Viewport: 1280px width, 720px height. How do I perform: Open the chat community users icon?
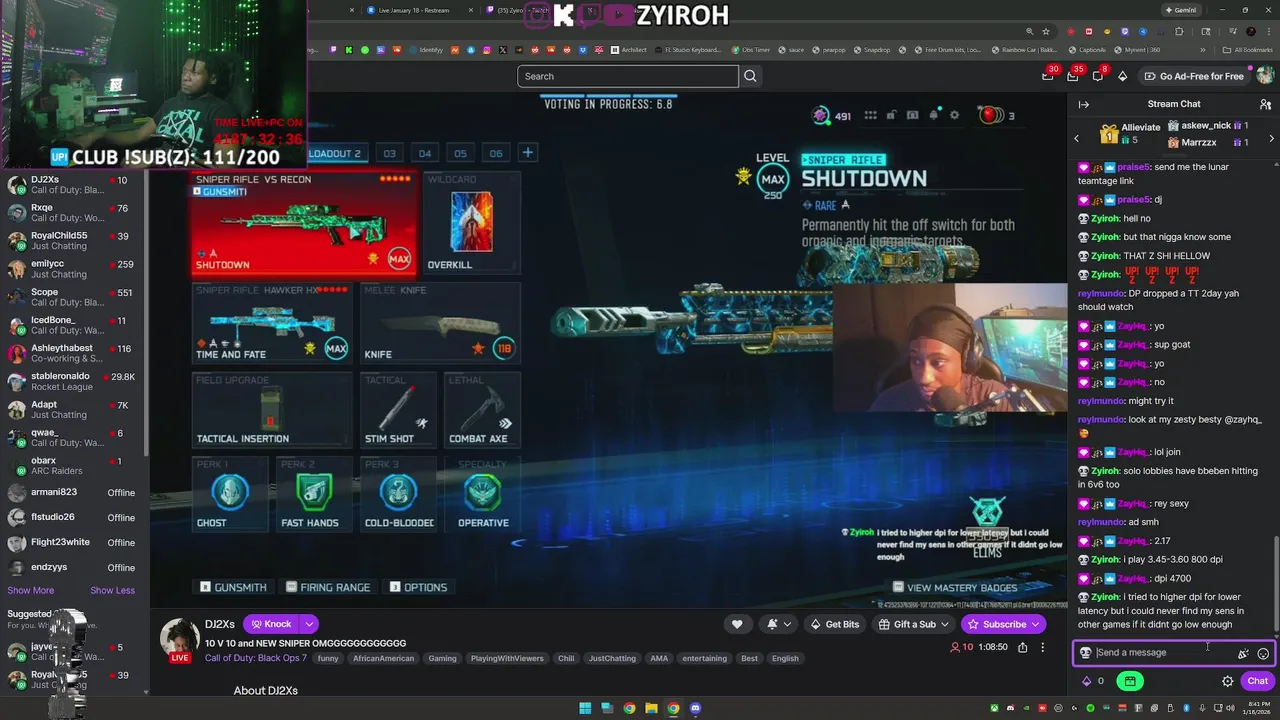tap(1265, 104)
